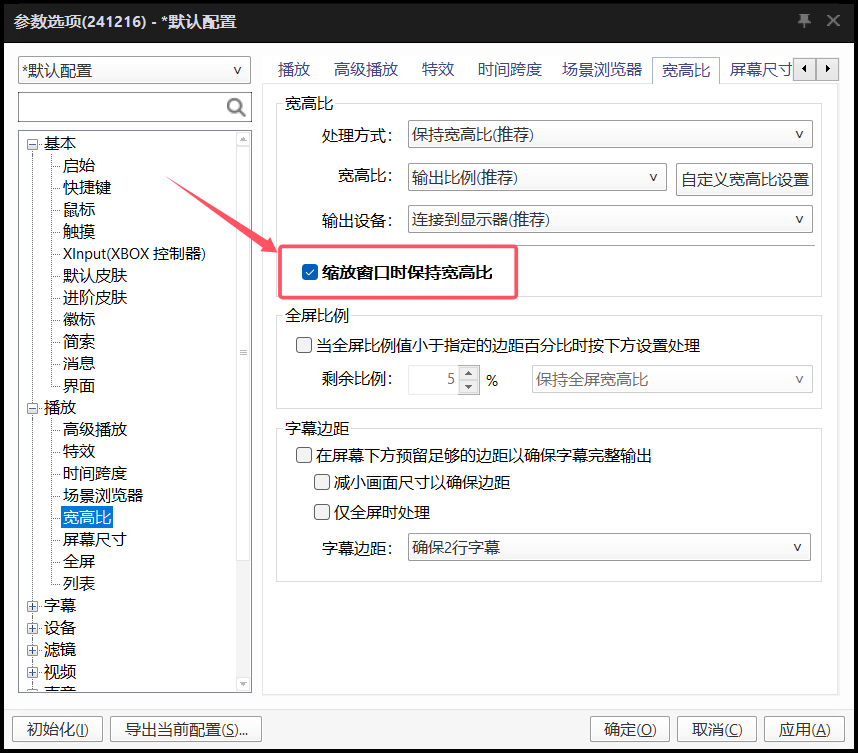The height and width of the screenshot is (753, 858).
Task: Open the 字幕边距 dropdown
Action: 609,548
